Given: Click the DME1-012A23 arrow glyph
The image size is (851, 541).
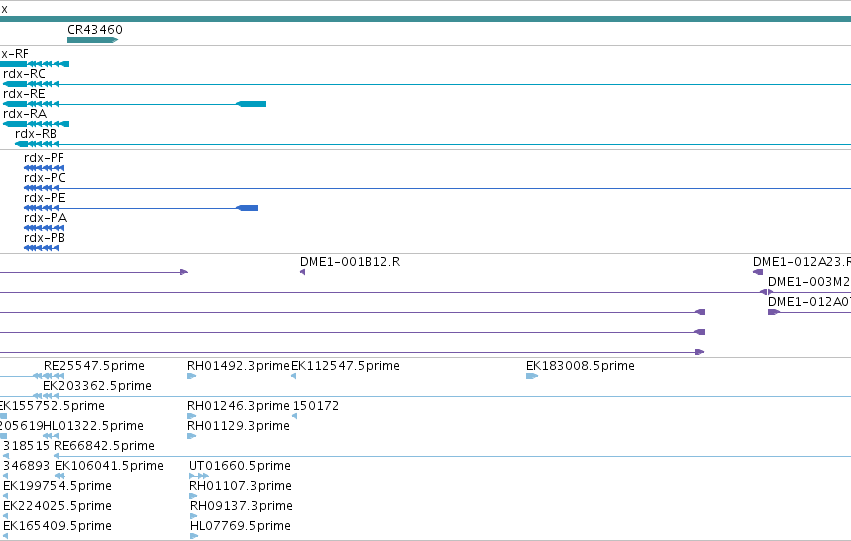Looking at the screenshot, I should pos(758,272).
